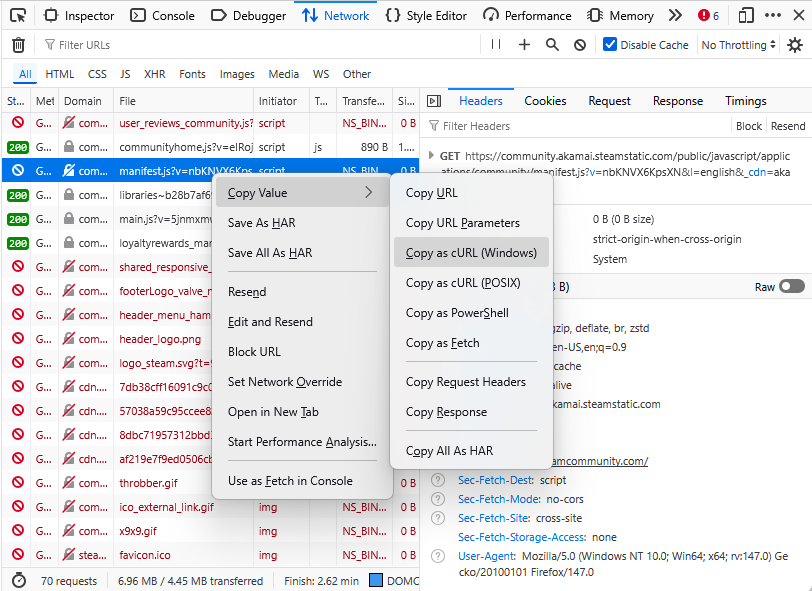This screenshot has width=812, height=591.
Task: Open network search with magnifier icon
Action: [552, 45]
